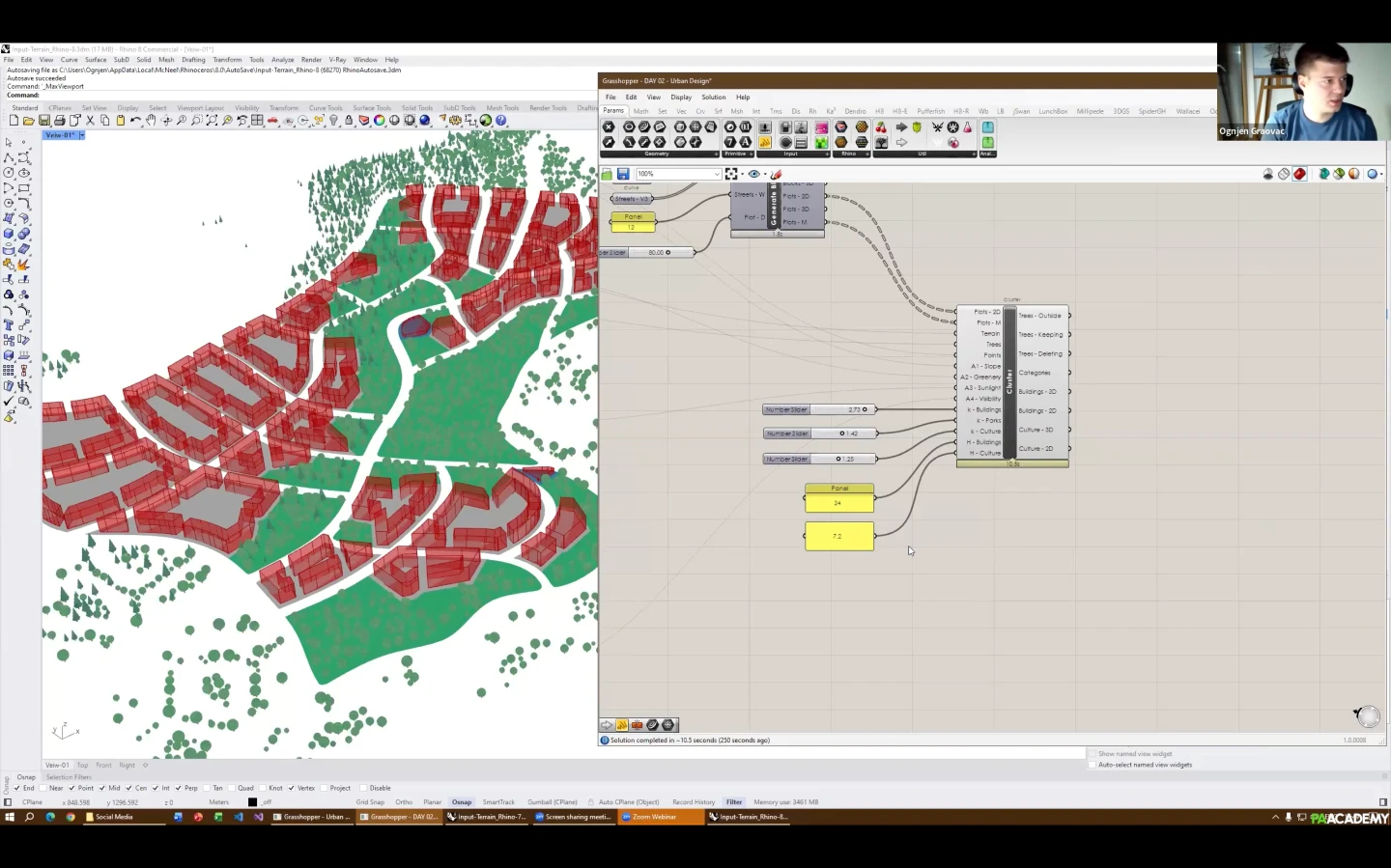The image size is (1391, 868).
Task: Open the 100% zoom dropdown in Grasshopper
Action: 717,174
